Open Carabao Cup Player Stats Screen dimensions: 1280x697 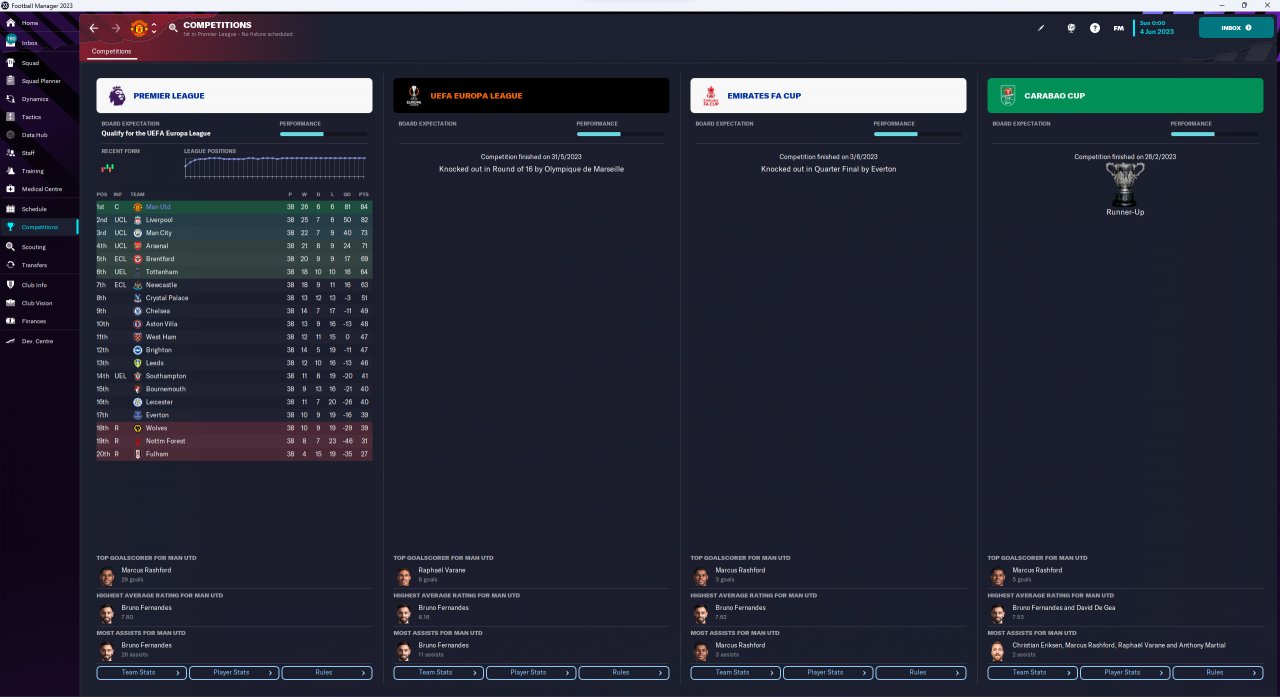click(1125, 672)
